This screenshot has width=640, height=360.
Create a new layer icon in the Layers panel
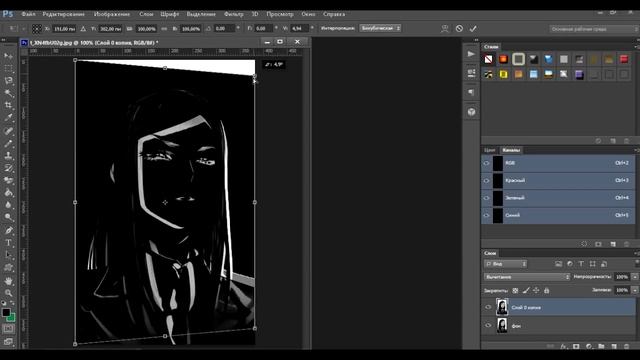coord(614,347)
